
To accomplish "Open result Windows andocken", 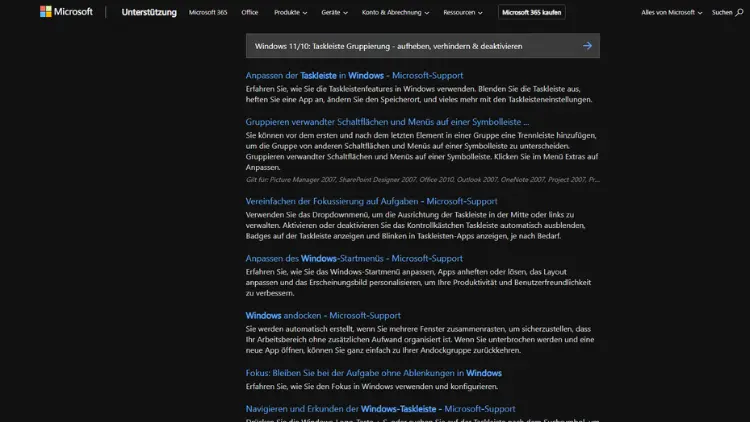I will pyautogui.click(x=323, y=316).
